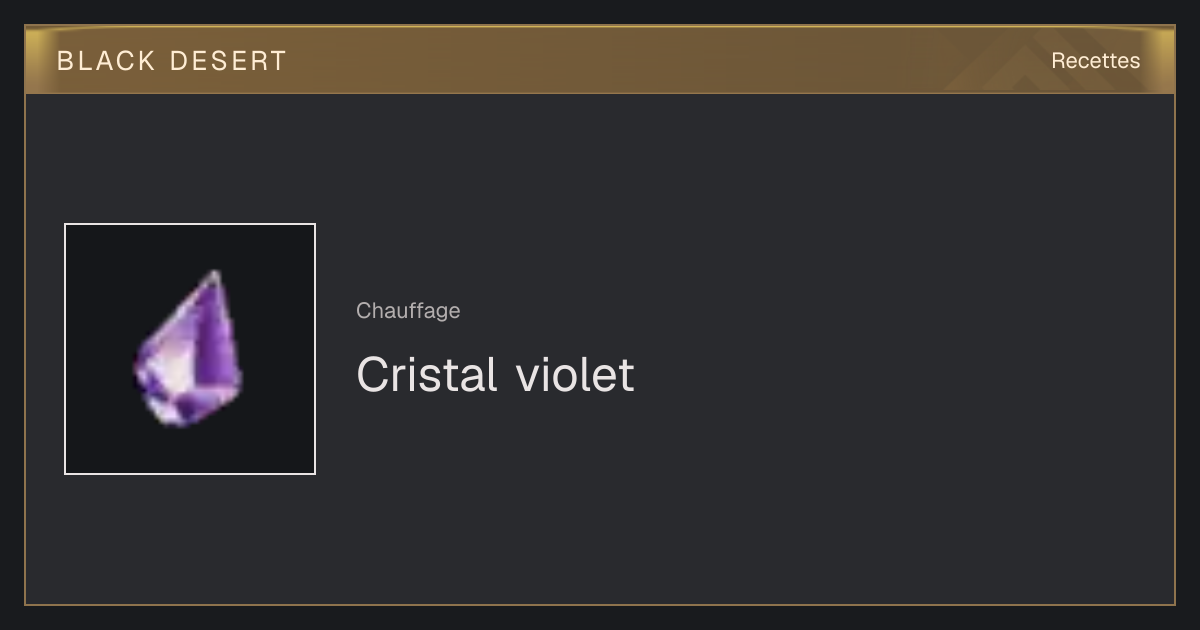Screen dimensions: 1200x630
Task: Click the word DESERT in the banner
Action: coord(228,61)
